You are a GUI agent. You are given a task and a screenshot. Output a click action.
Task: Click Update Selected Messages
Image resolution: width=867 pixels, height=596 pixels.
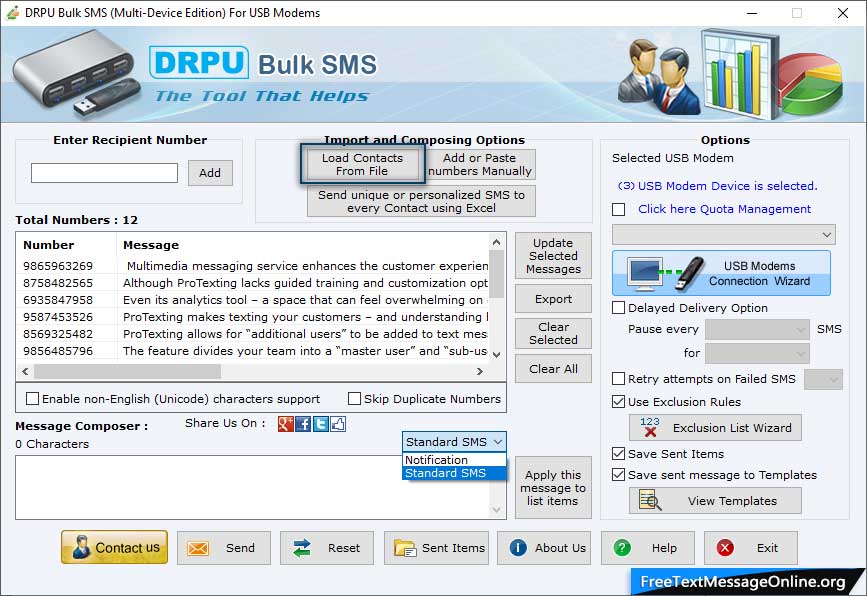click(553, 255)
